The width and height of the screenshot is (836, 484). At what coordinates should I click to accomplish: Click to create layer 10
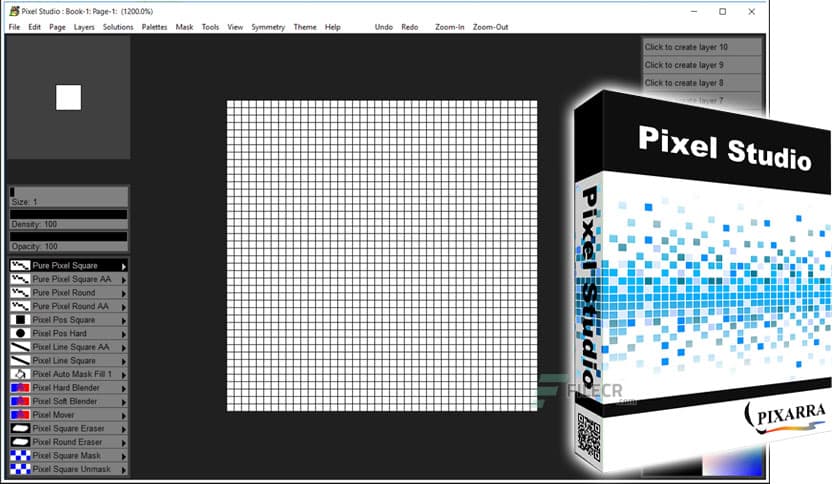coord(702,47)
